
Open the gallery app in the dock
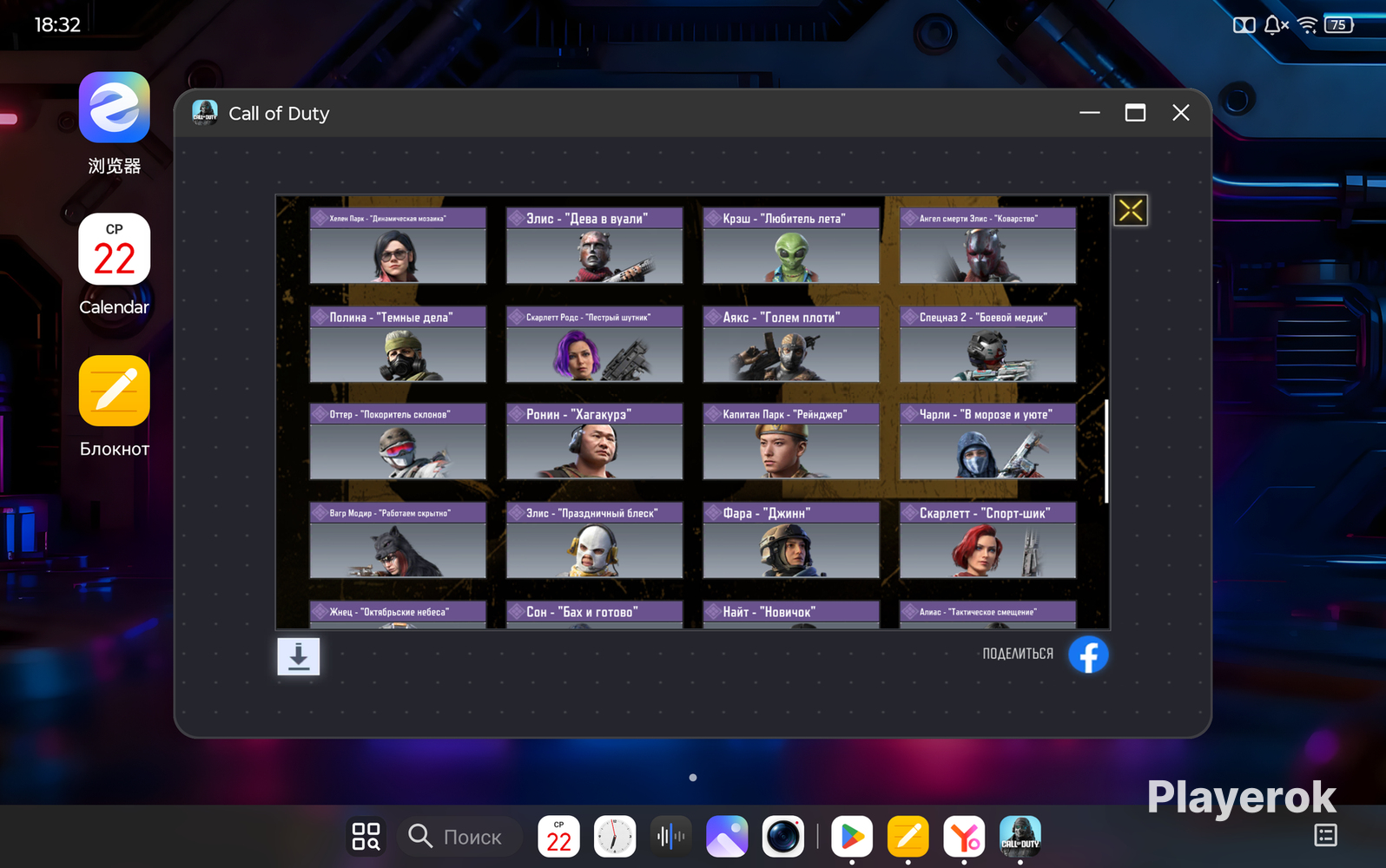pyautogui.click(x=727, y=837)
